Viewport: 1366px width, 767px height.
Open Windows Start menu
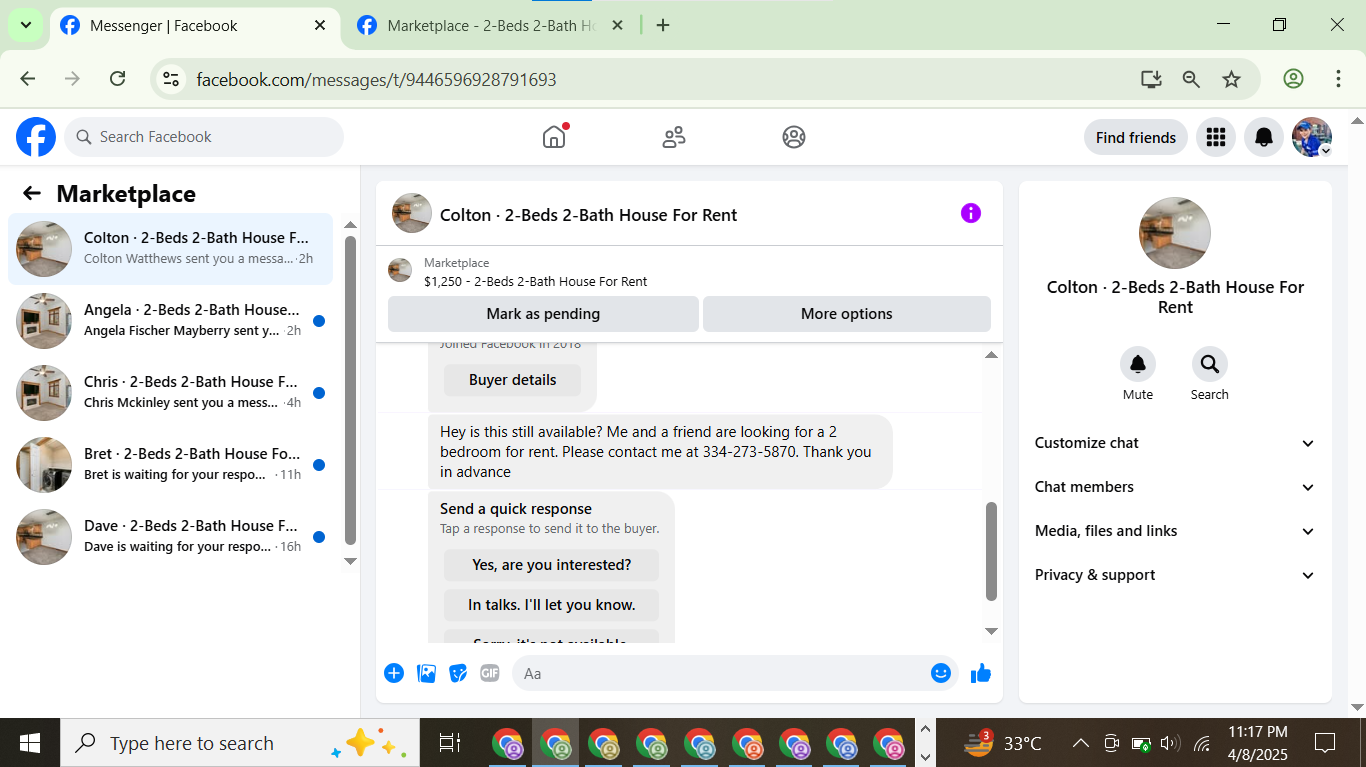pos(30,743)
